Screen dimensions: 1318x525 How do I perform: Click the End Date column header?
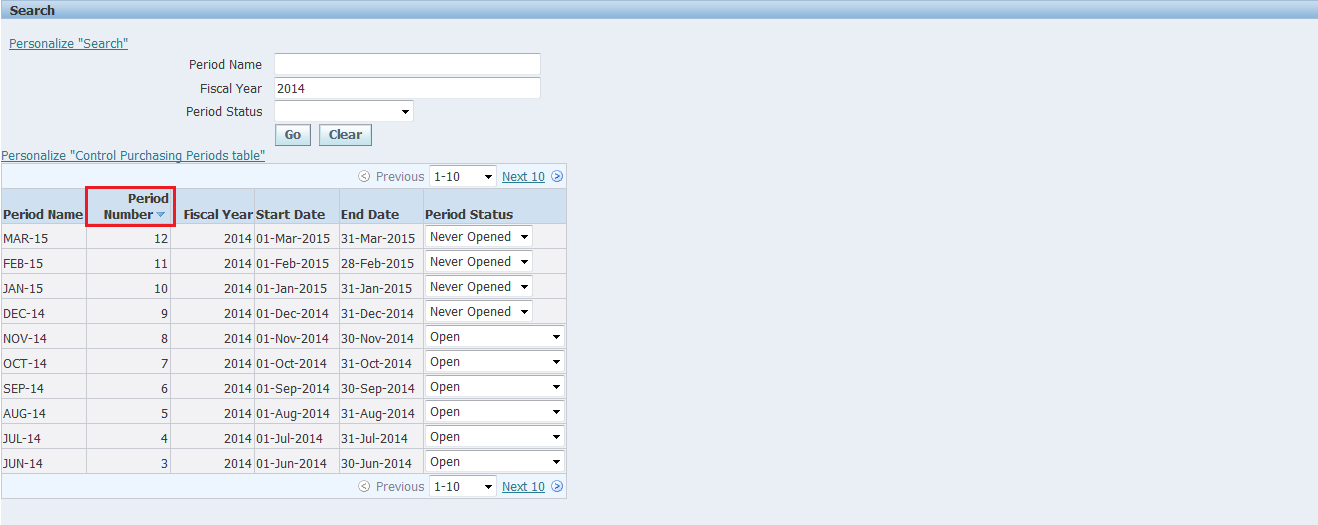point(370,214)
